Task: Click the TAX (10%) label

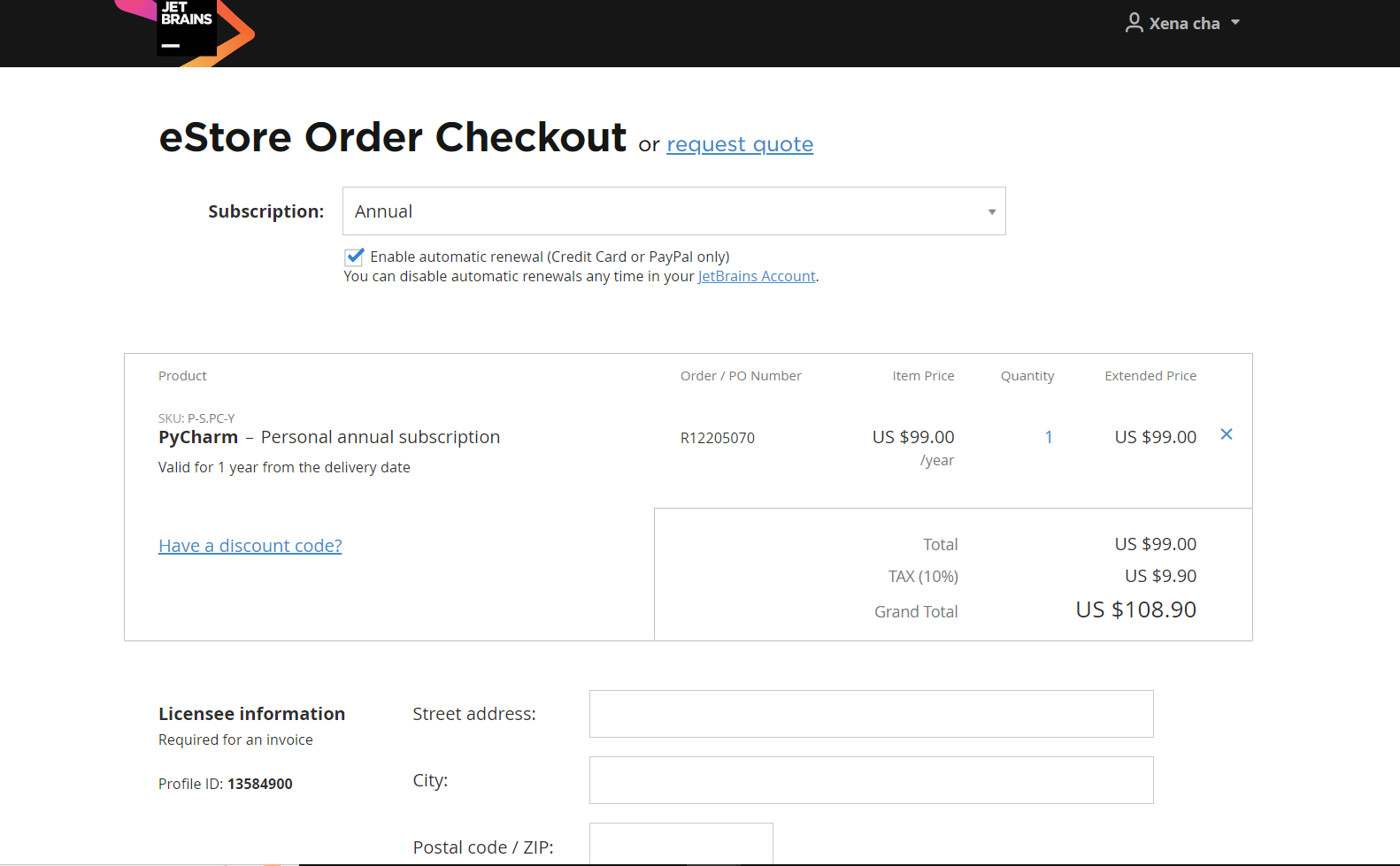Action: tap(923, 577)
